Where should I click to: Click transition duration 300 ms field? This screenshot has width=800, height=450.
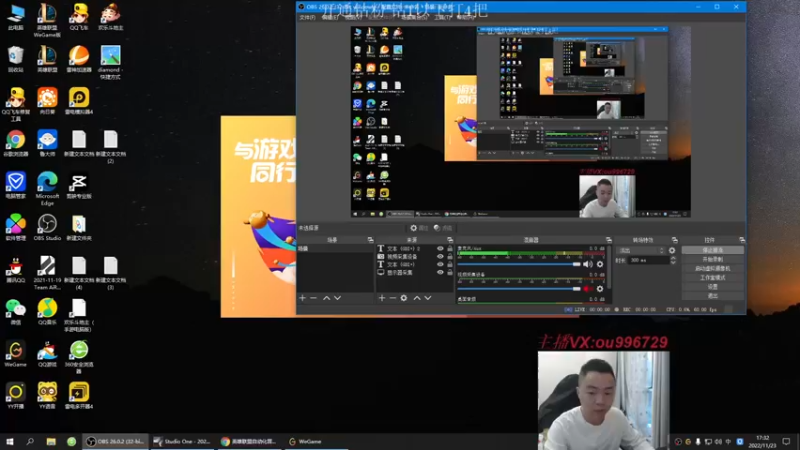coord(648,260)
